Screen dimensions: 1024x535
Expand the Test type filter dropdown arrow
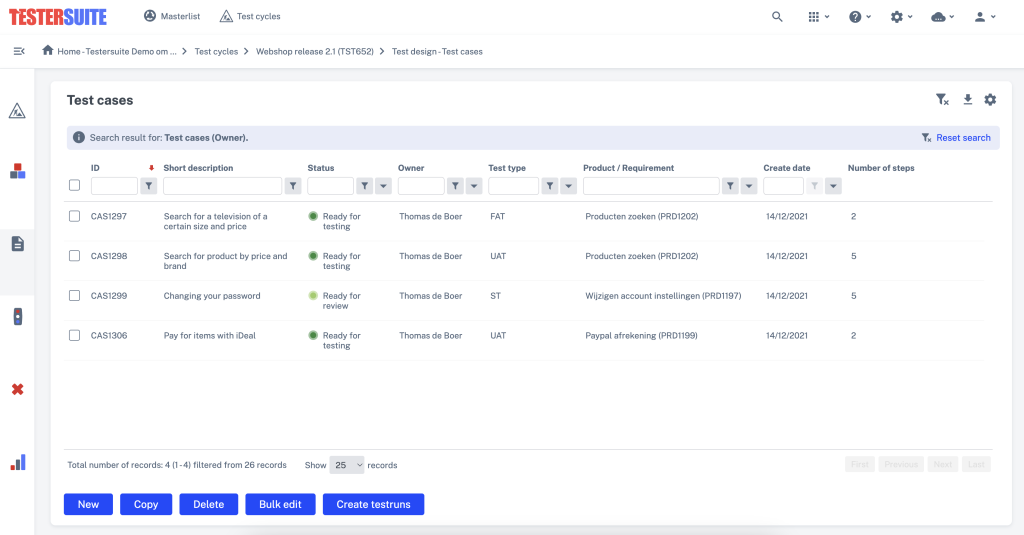click(x=569, y=186)
